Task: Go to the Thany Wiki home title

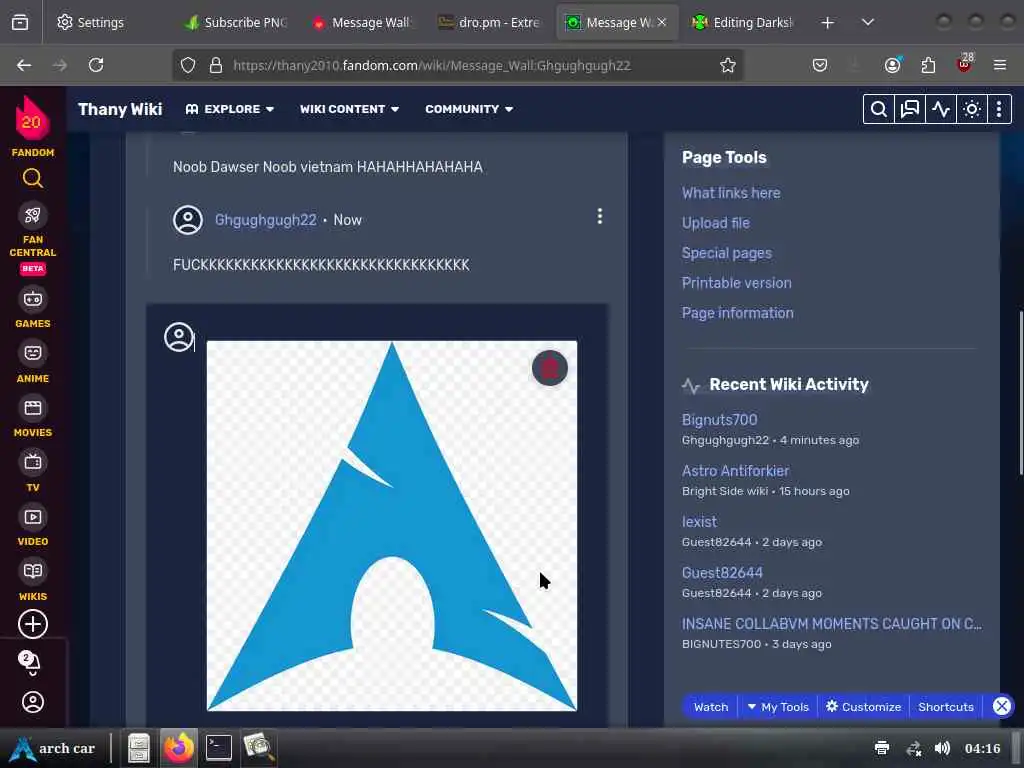Action: tap(120, 109)
